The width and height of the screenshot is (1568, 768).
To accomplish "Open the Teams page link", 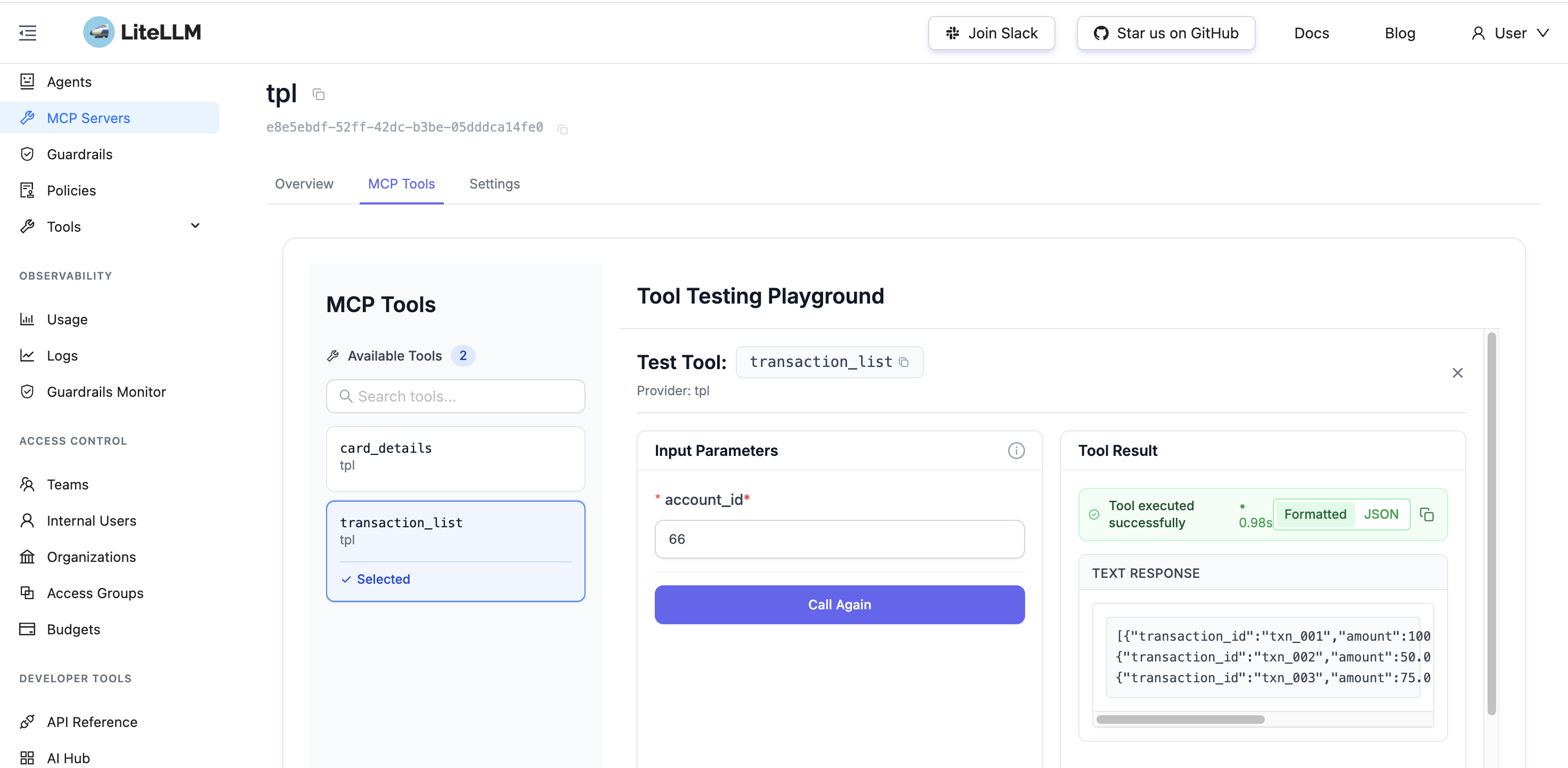I will (110, 485).
